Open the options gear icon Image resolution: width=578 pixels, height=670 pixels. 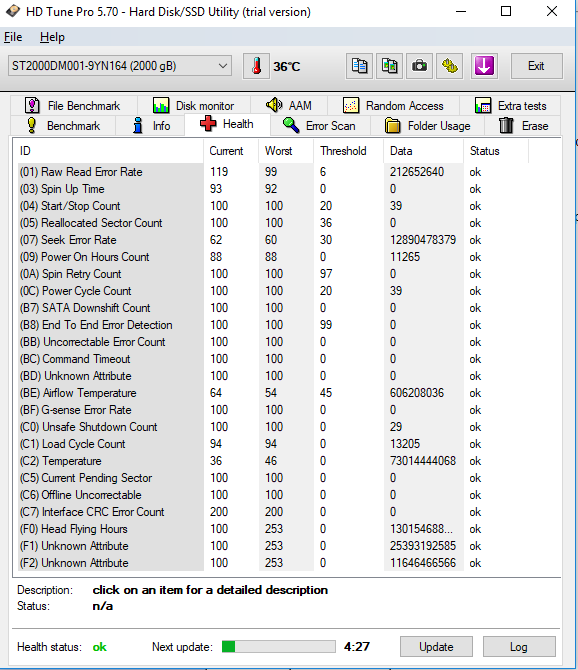[449, 66]
